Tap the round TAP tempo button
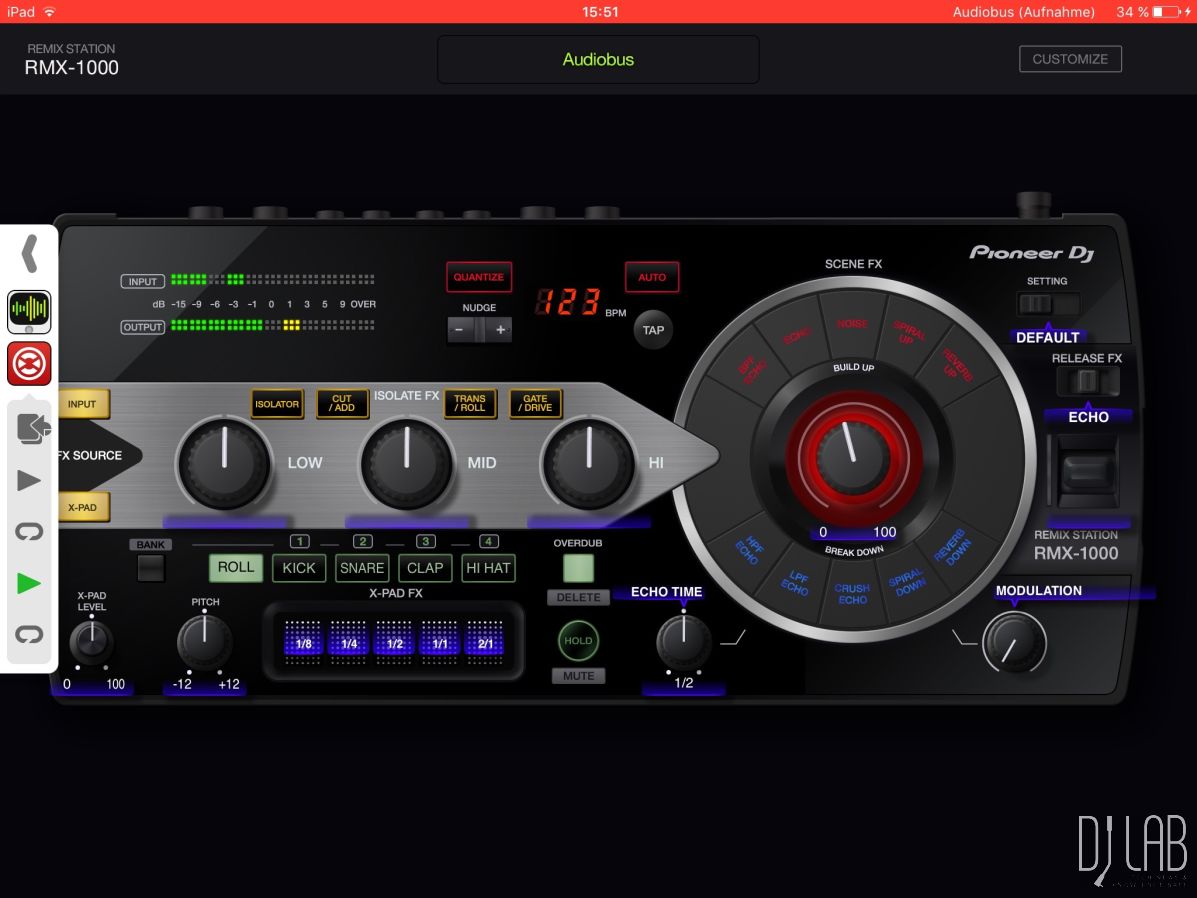Viewport: 1197px width, 898px height. [653, 330]
